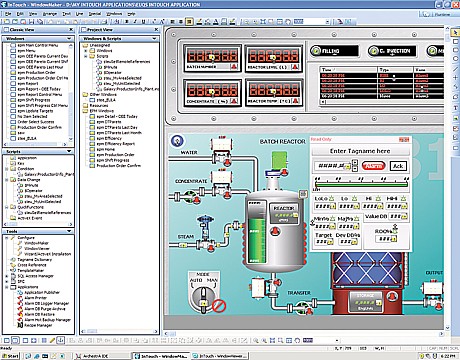Select the ellipse drawing tool
Screen dimensions: 460x360
(455, 59)
